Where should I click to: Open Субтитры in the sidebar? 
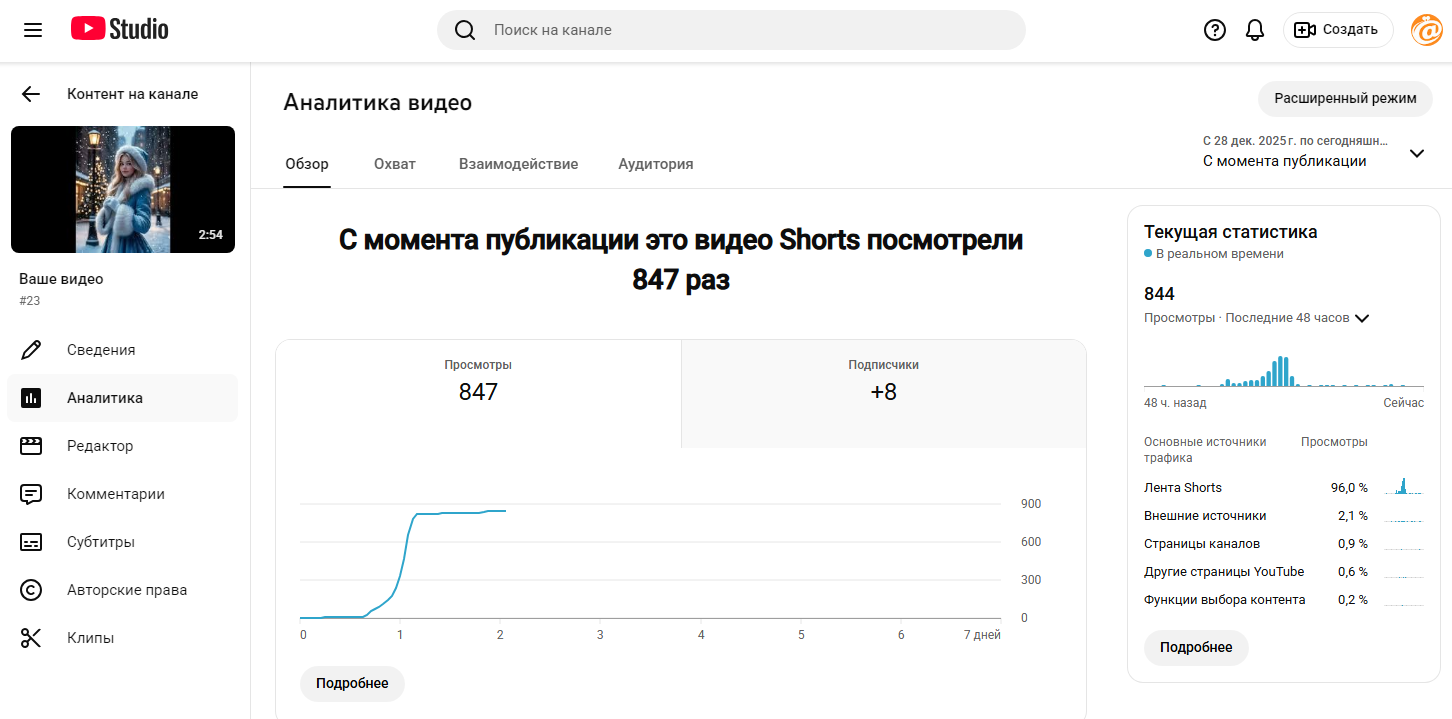click(100, 542)
